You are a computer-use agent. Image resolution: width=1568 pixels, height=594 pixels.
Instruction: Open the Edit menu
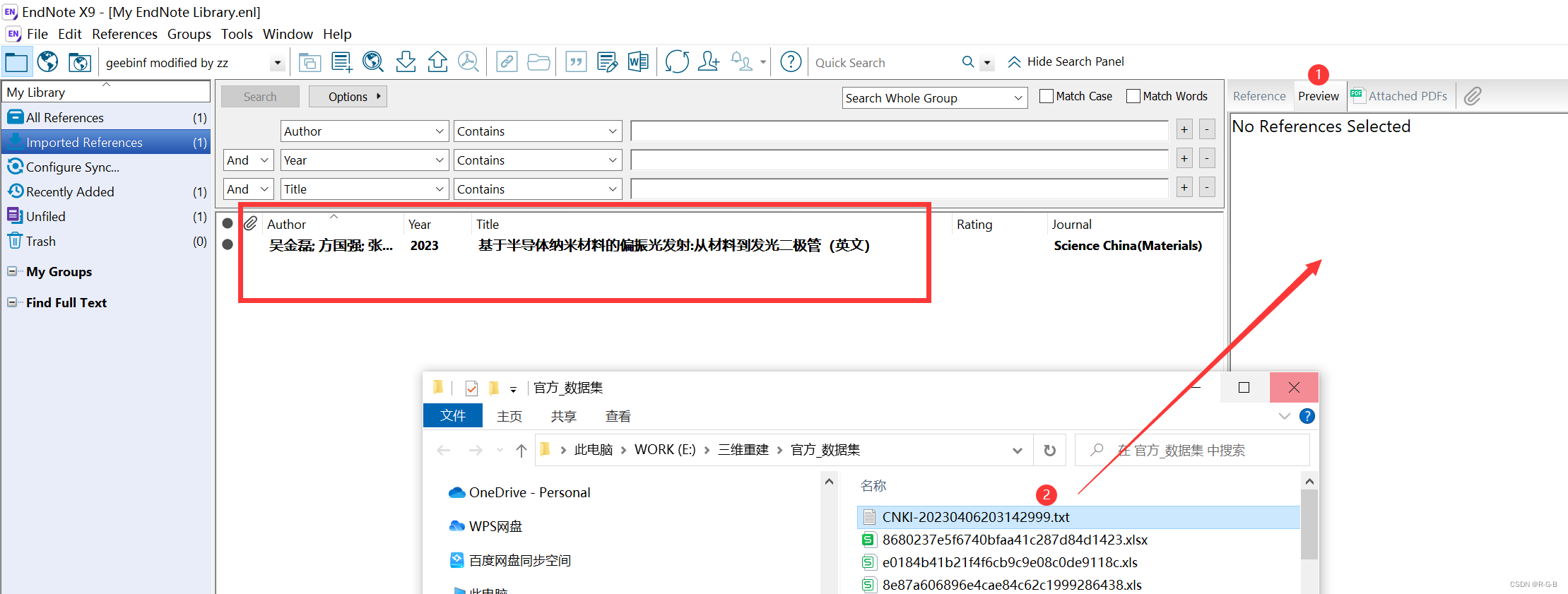pyautogui.click(x=70, y=34)
